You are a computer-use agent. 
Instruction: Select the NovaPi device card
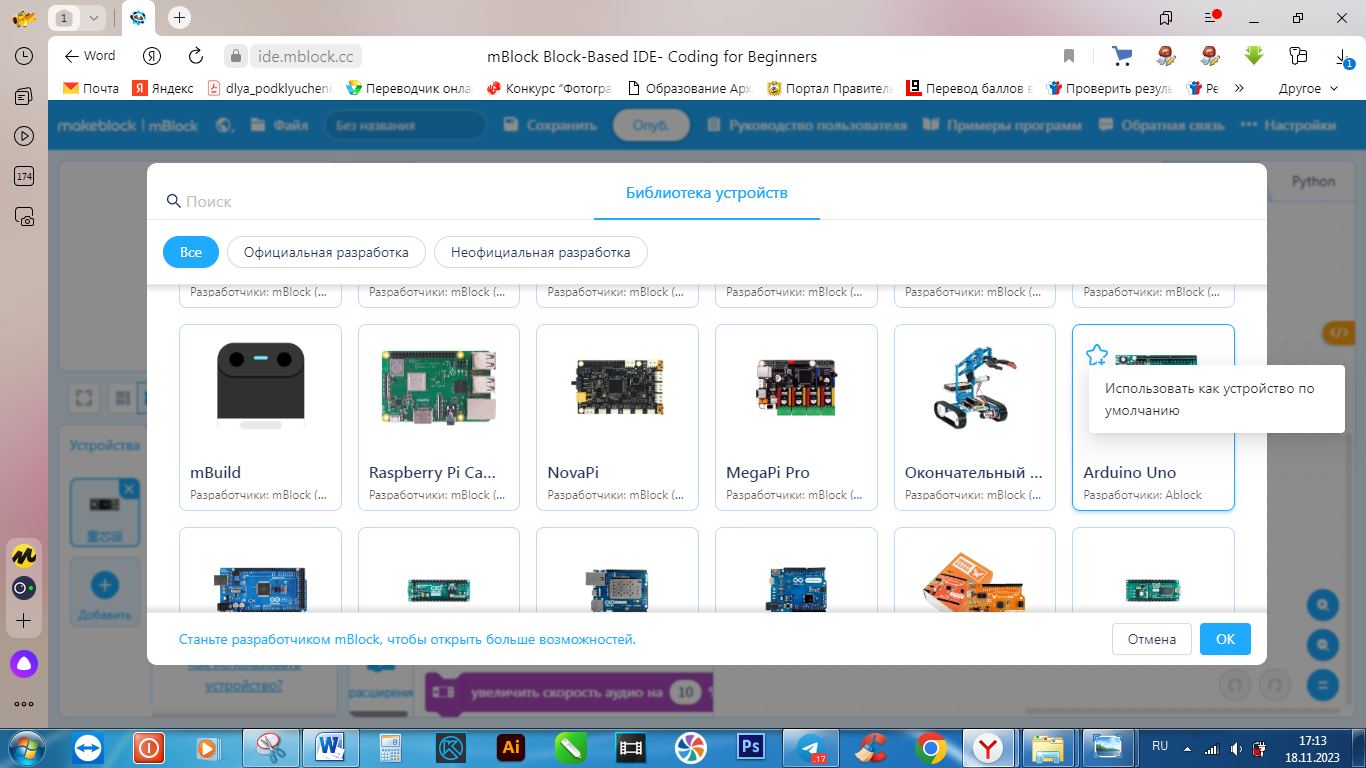pyautogui.click(x=617, y=417)
